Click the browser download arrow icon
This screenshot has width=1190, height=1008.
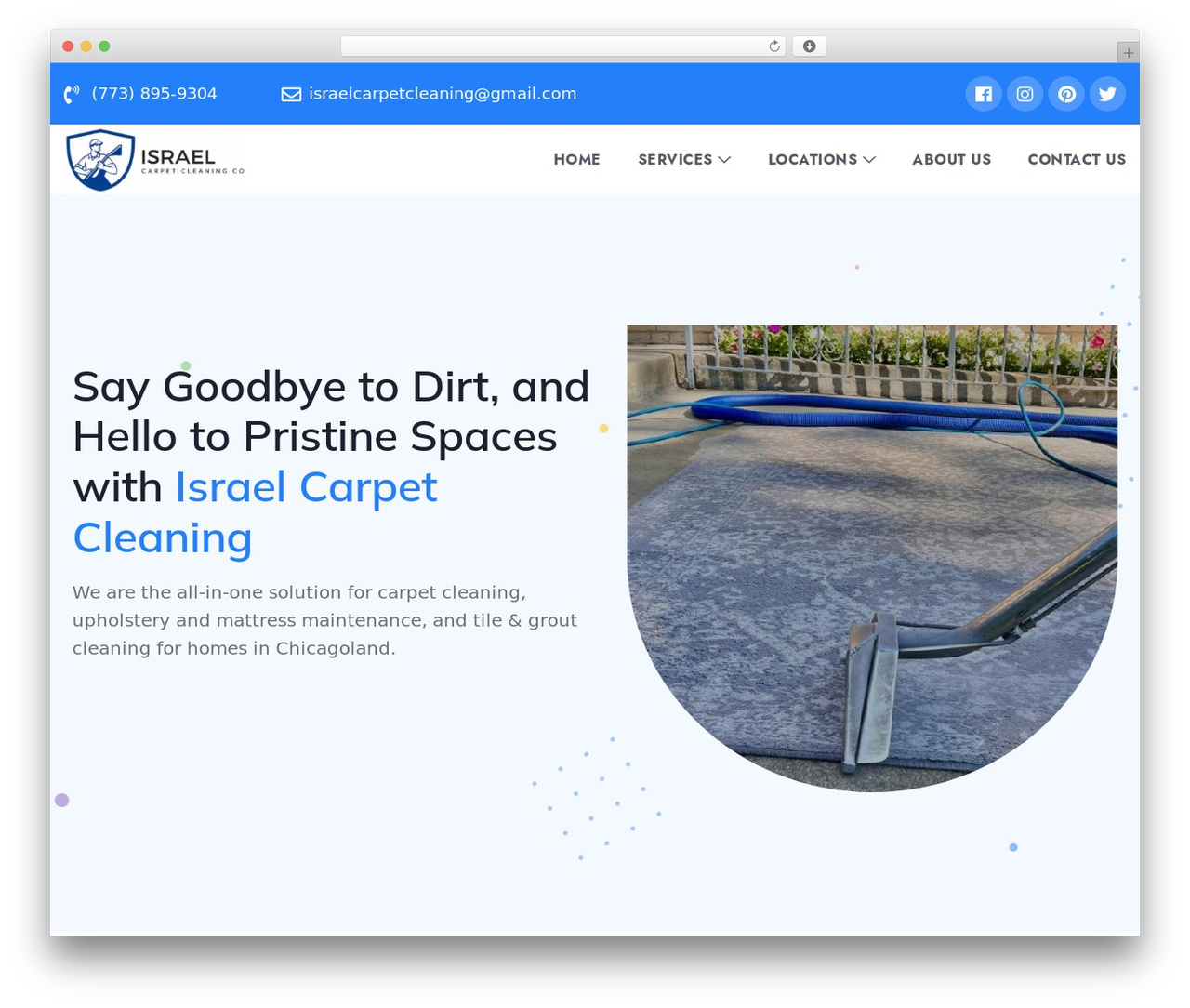pos(810,46)
